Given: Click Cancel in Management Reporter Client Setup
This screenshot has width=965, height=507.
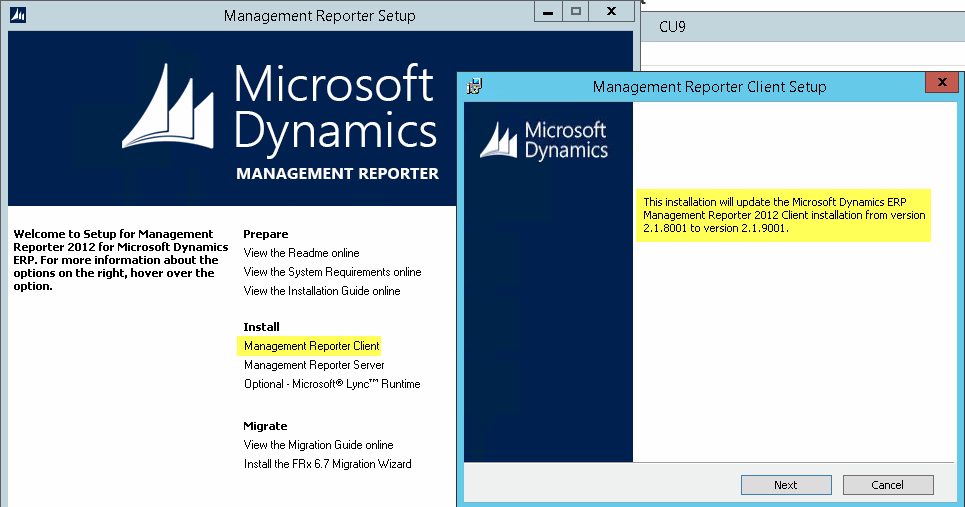Looking at the screenshot, I should pyautogui.click(x=887, y=485).
